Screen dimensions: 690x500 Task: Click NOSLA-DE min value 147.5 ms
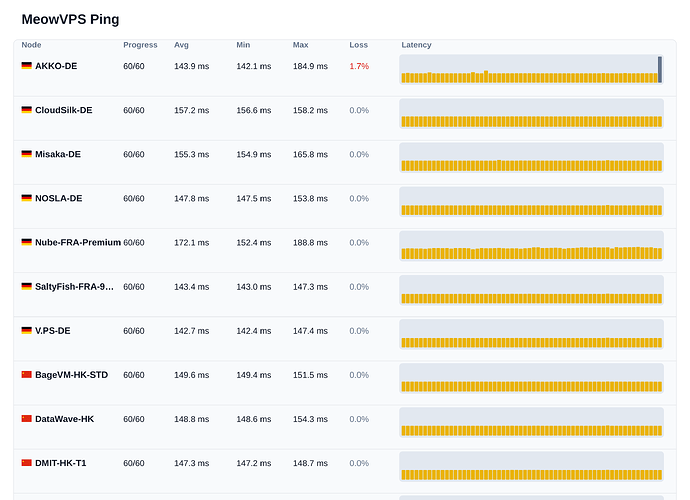(254, 199)
